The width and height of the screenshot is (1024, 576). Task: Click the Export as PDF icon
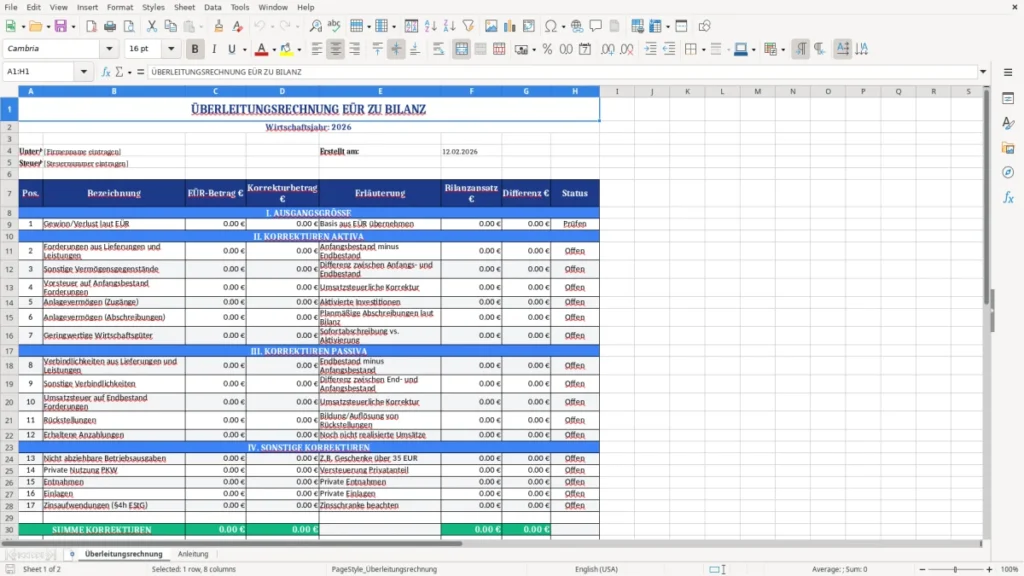click(91, 26)
